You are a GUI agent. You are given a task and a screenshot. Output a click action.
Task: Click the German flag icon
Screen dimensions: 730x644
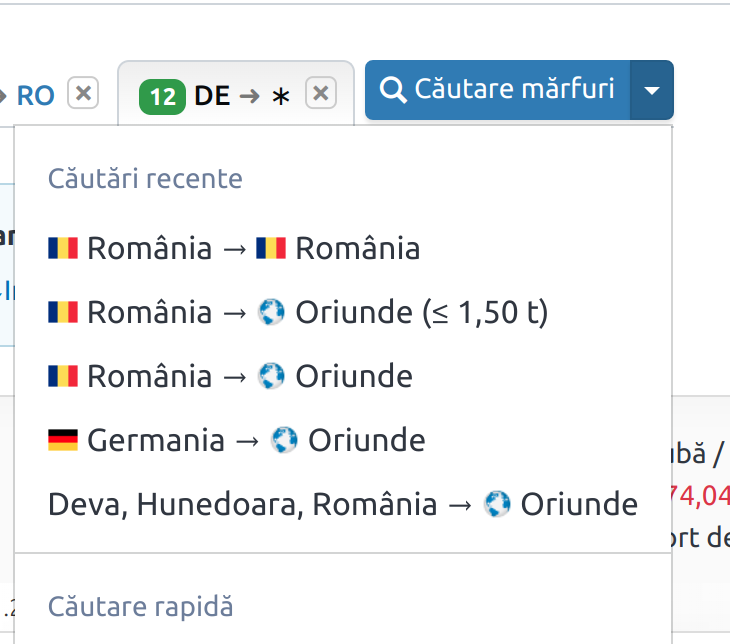[62, 440]
